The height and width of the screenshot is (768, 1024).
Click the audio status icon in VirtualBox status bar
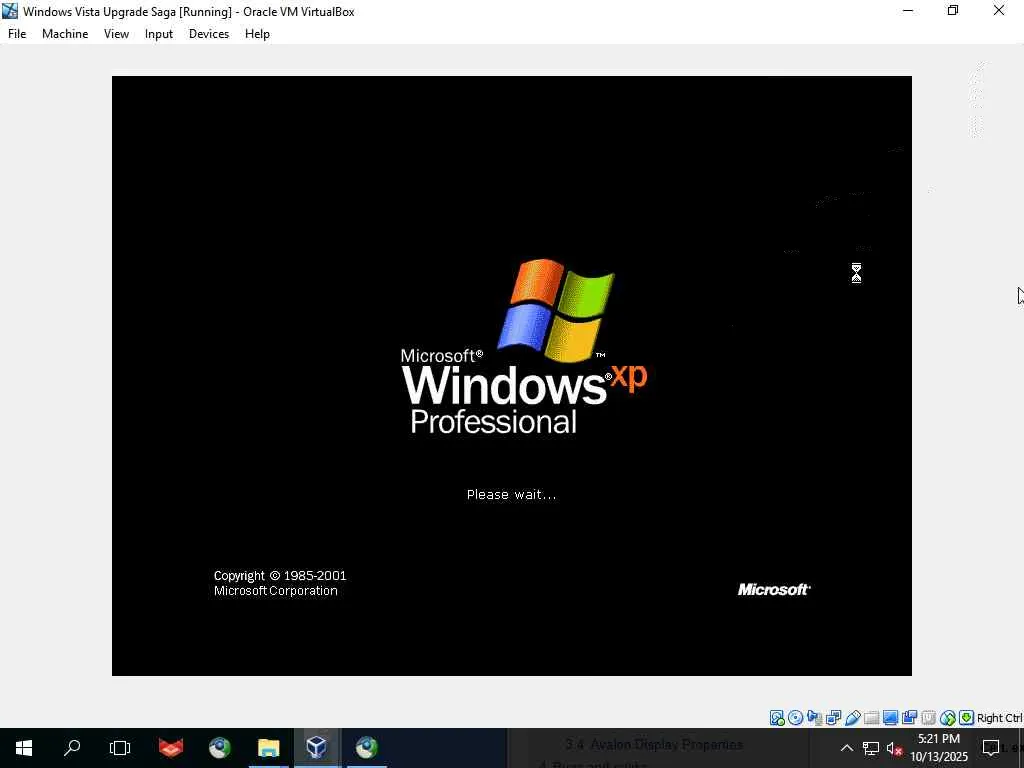click(814, 718)
